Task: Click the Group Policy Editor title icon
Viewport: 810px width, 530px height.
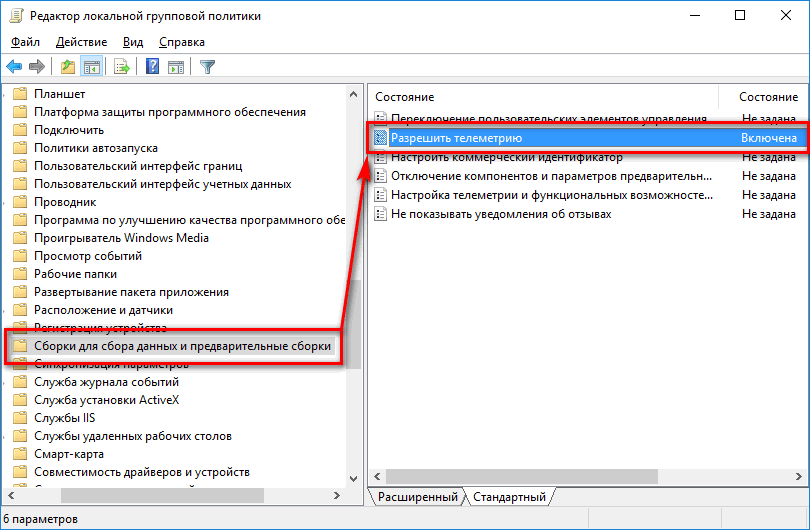Action: click(16, 15)
